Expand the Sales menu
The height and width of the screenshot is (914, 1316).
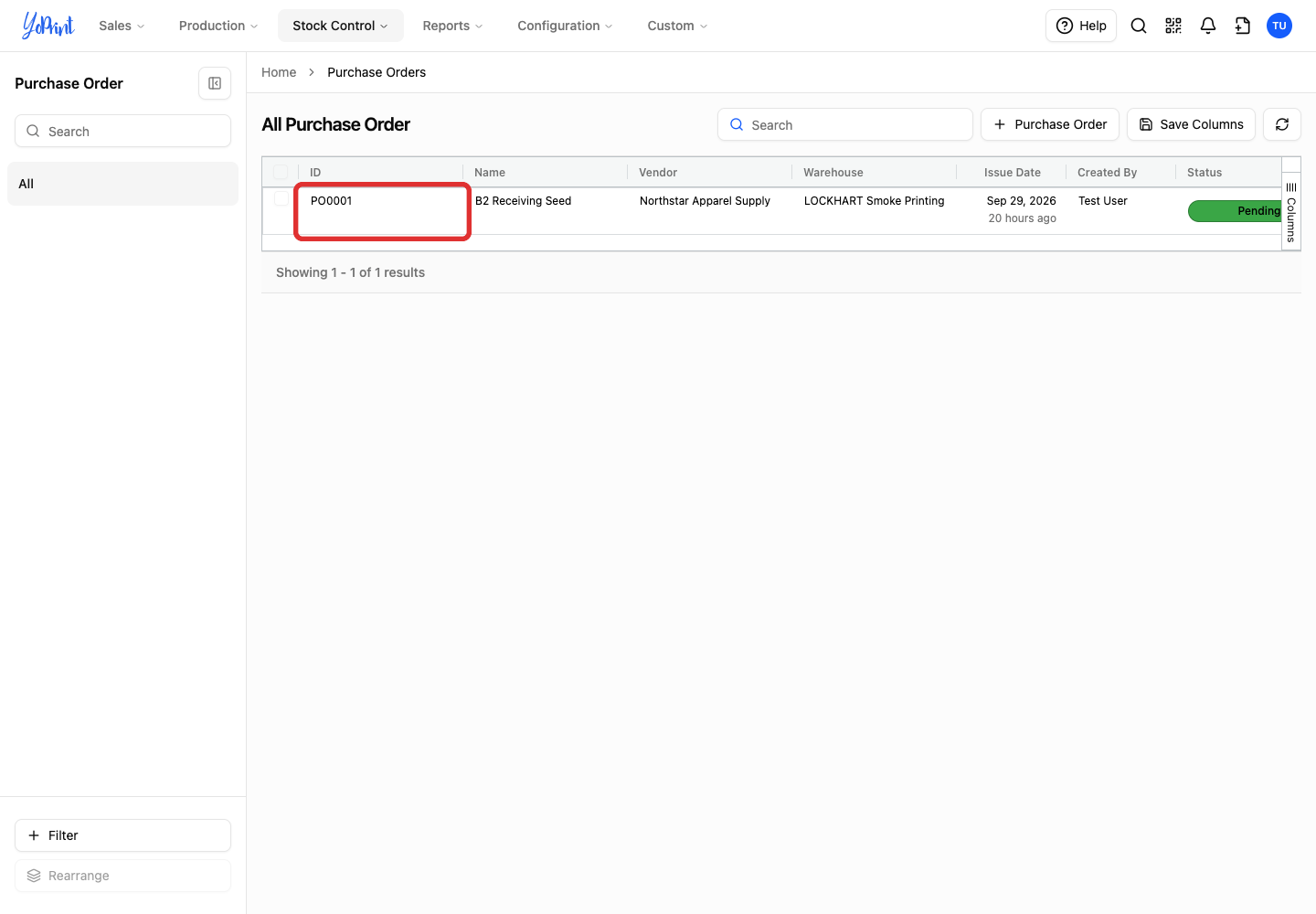122,26
